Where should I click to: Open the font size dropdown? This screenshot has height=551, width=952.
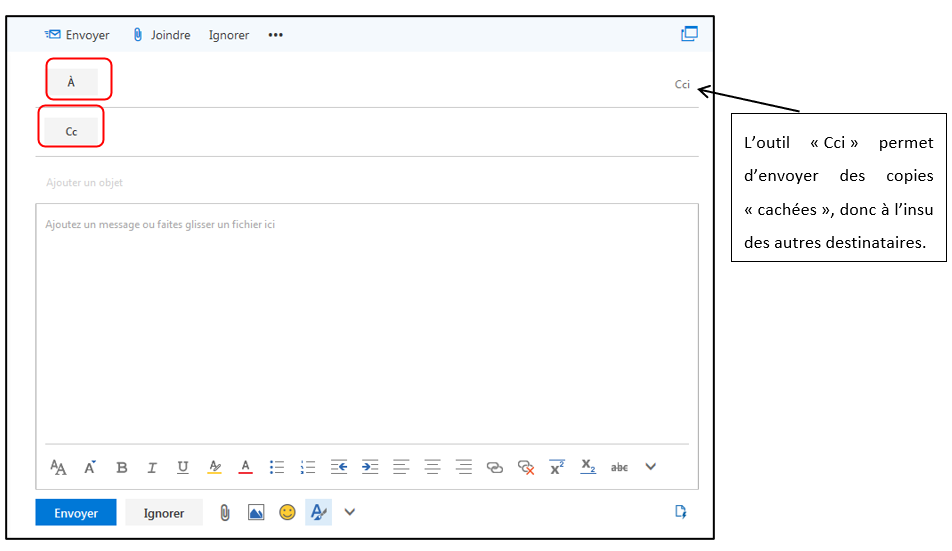(90, 467)
